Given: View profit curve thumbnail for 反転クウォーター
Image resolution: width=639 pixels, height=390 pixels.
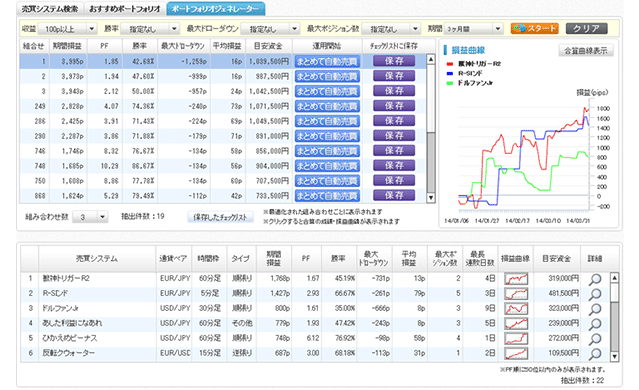Looking at the screenshot, I should pos(516,353).
